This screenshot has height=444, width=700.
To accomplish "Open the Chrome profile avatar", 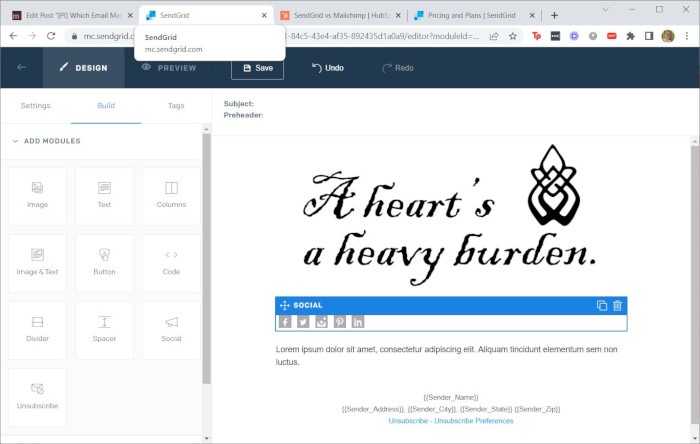I will coord(668,36).
